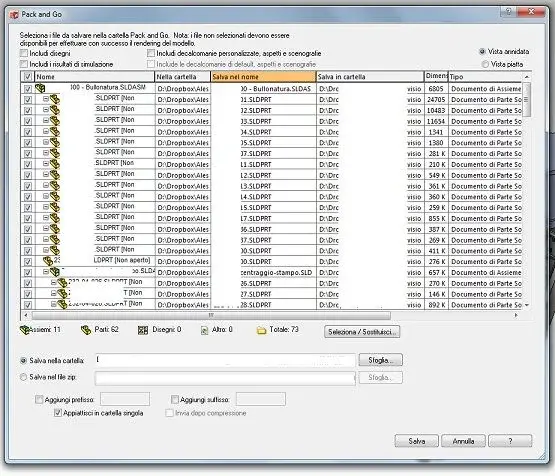
Task: Click the part icon in the 04.SLDPRT row
Action: point(55,132)
